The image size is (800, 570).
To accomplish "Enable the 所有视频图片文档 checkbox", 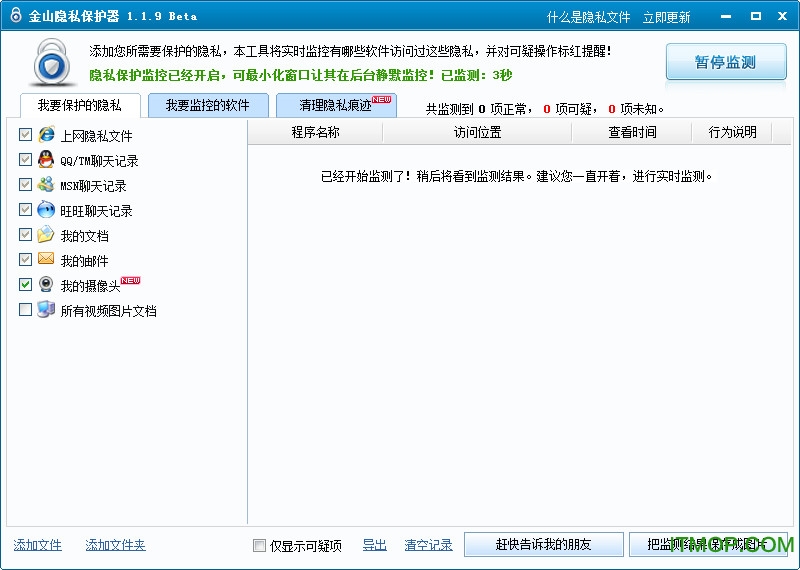I will point(25,309).
